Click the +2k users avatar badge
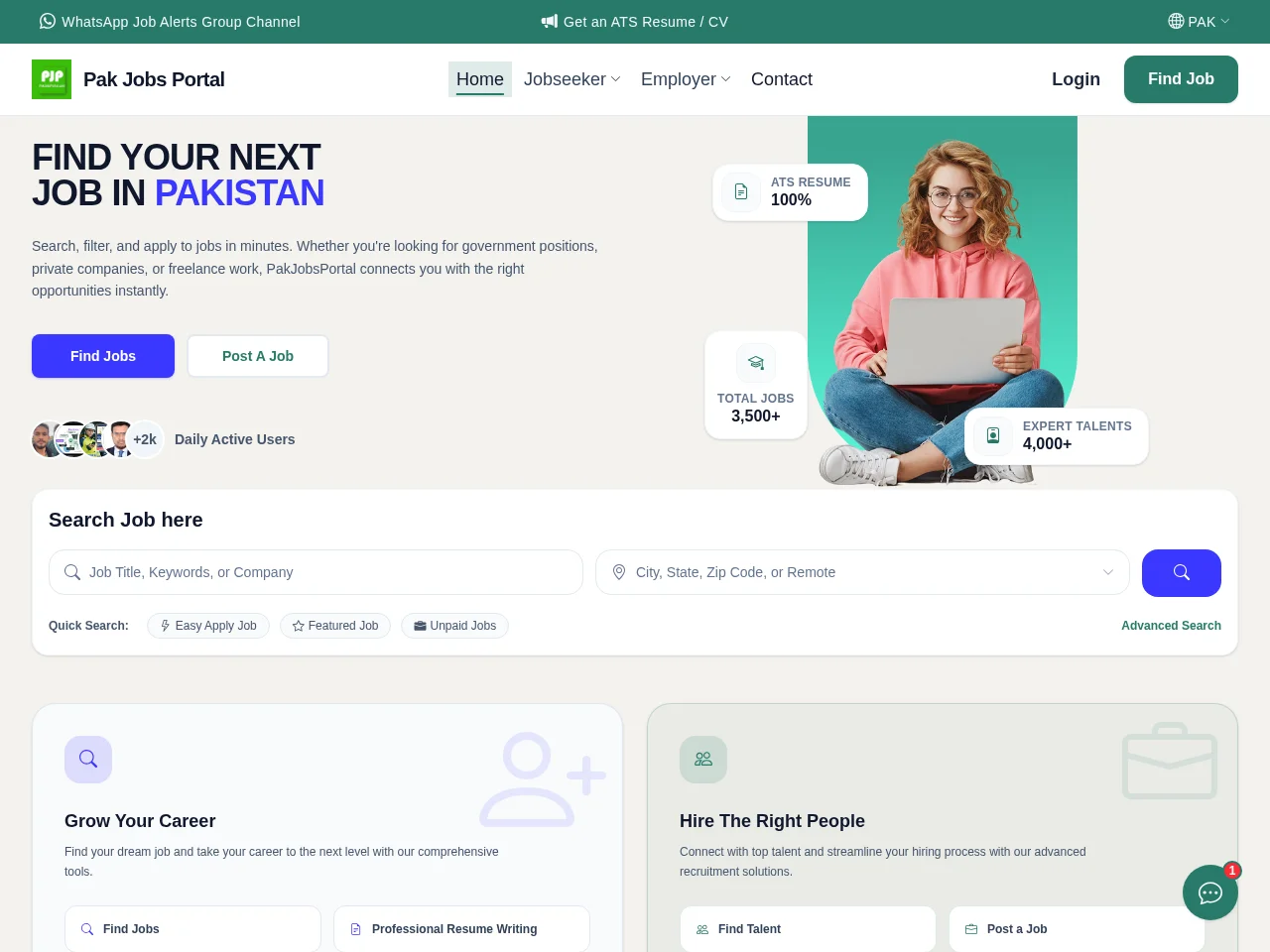 (145, 439)
